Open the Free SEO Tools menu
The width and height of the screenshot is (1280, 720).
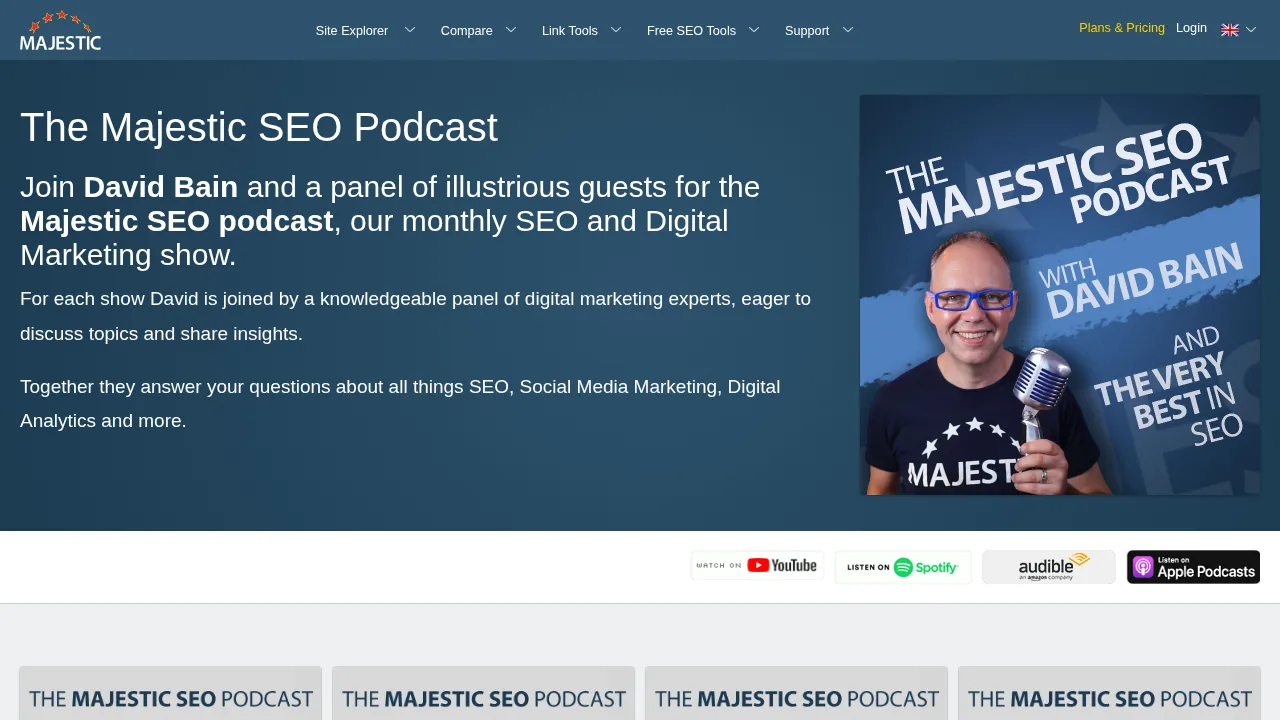pos(691,31)
